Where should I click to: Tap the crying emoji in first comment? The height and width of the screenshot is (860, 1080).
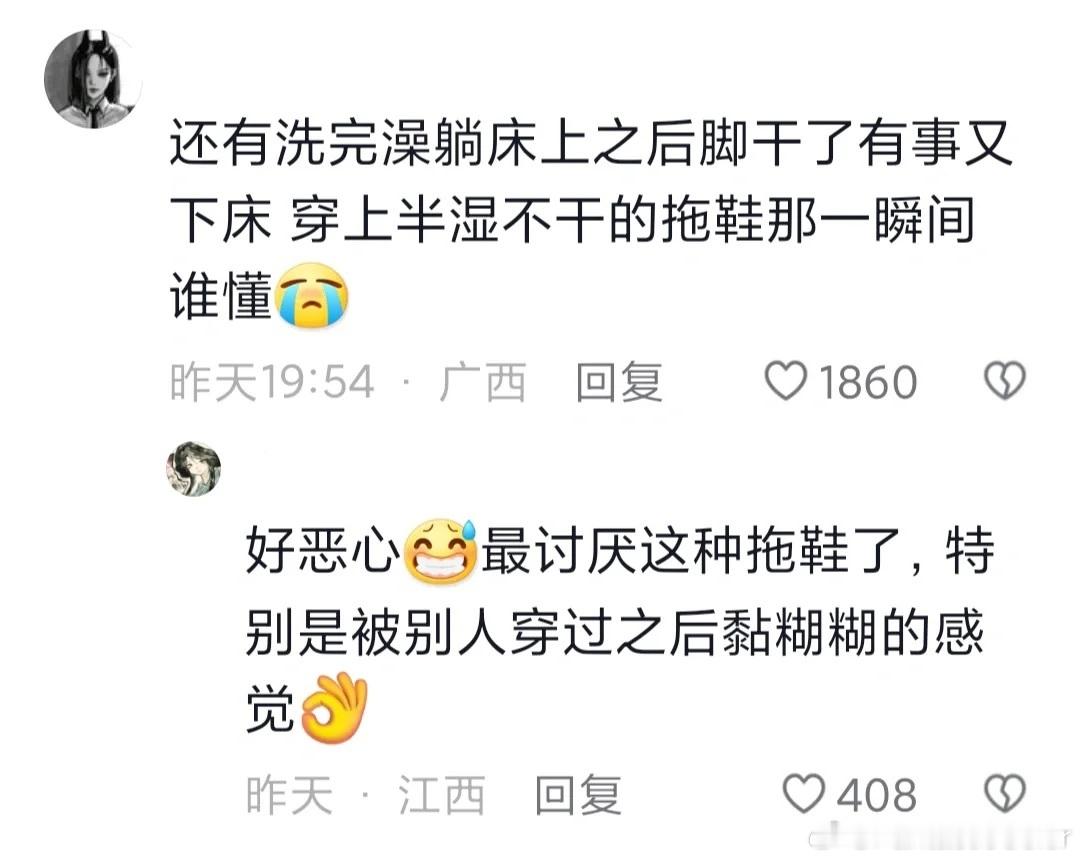click(x=312, y=295)
